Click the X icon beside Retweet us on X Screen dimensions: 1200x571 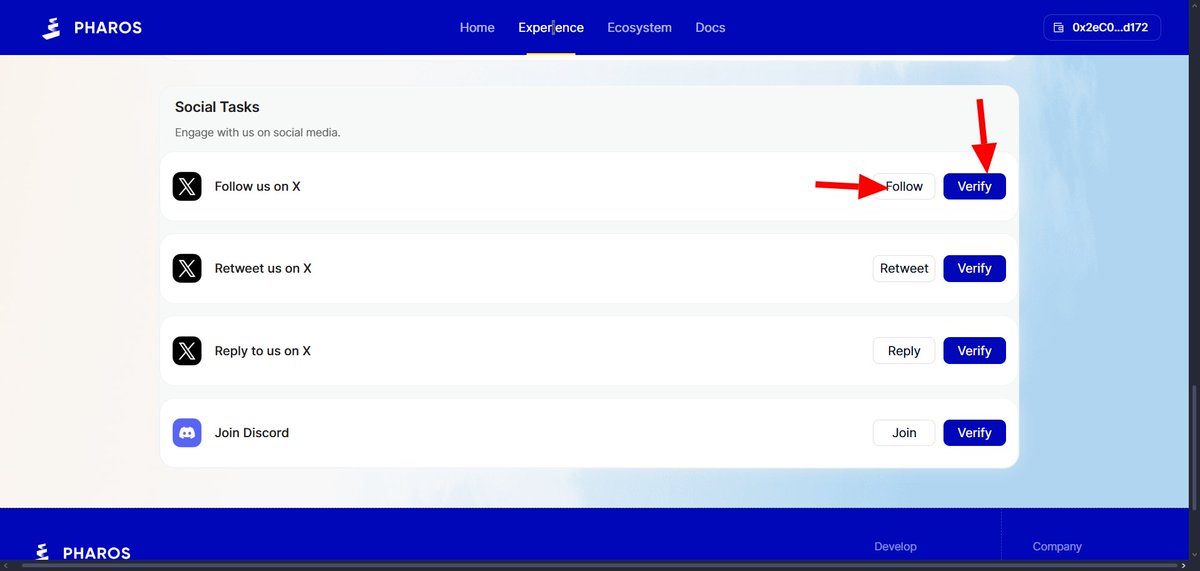187,268
